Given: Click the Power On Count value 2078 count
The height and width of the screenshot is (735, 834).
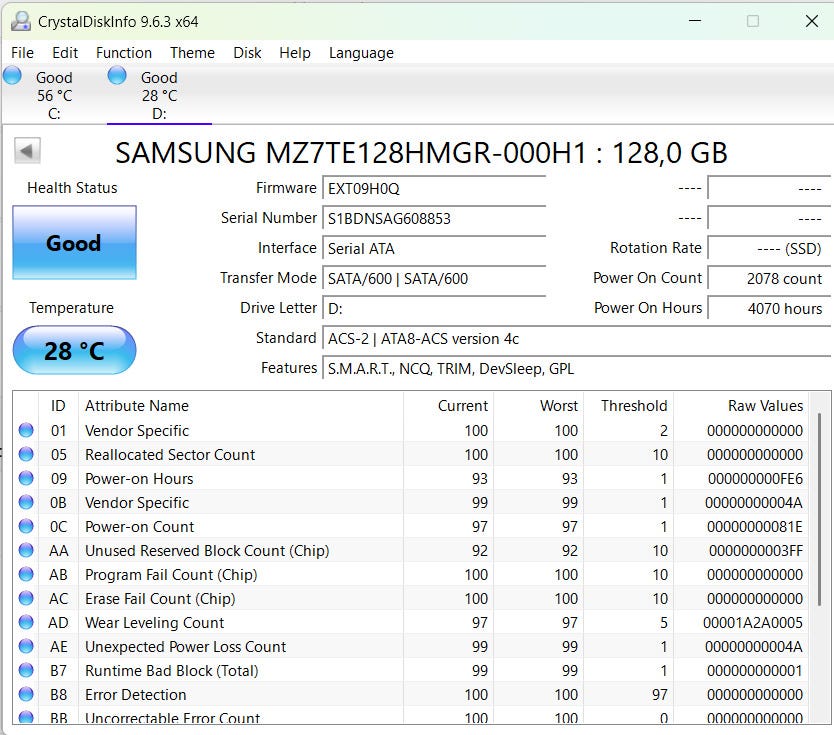Looking at the screenshot, I should point(769,279).
